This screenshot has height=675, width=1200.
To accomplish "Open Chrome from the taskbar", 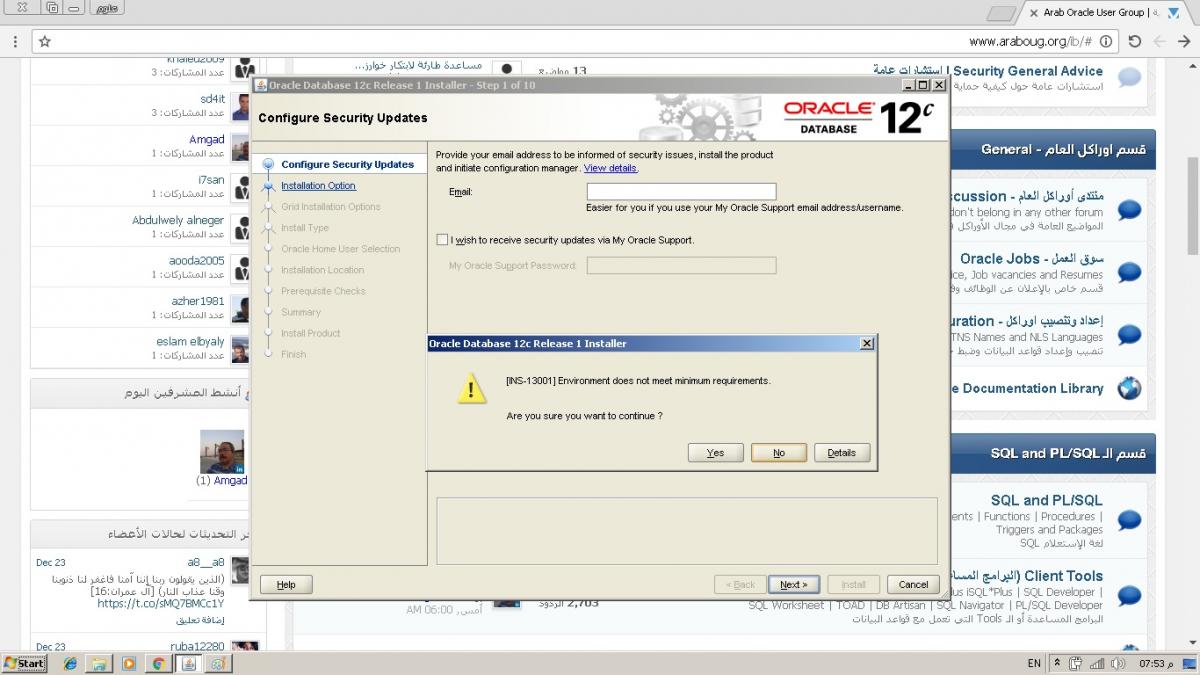I will [x=157, y=663].
